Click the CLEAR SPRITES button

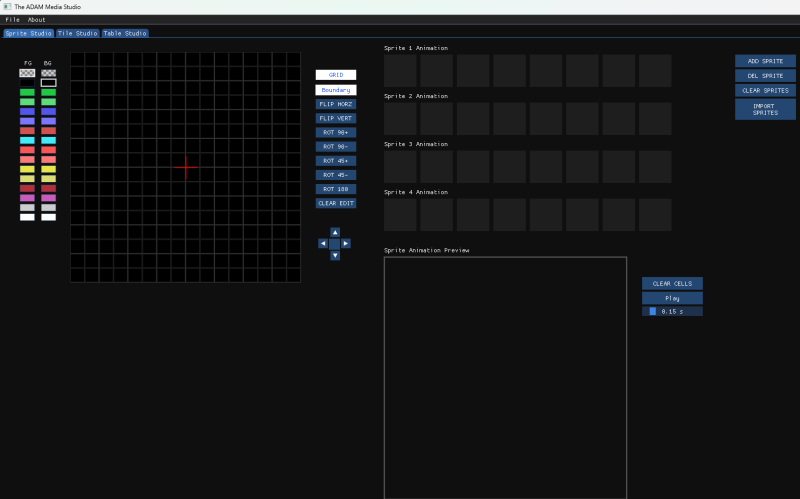pos(765,90)
